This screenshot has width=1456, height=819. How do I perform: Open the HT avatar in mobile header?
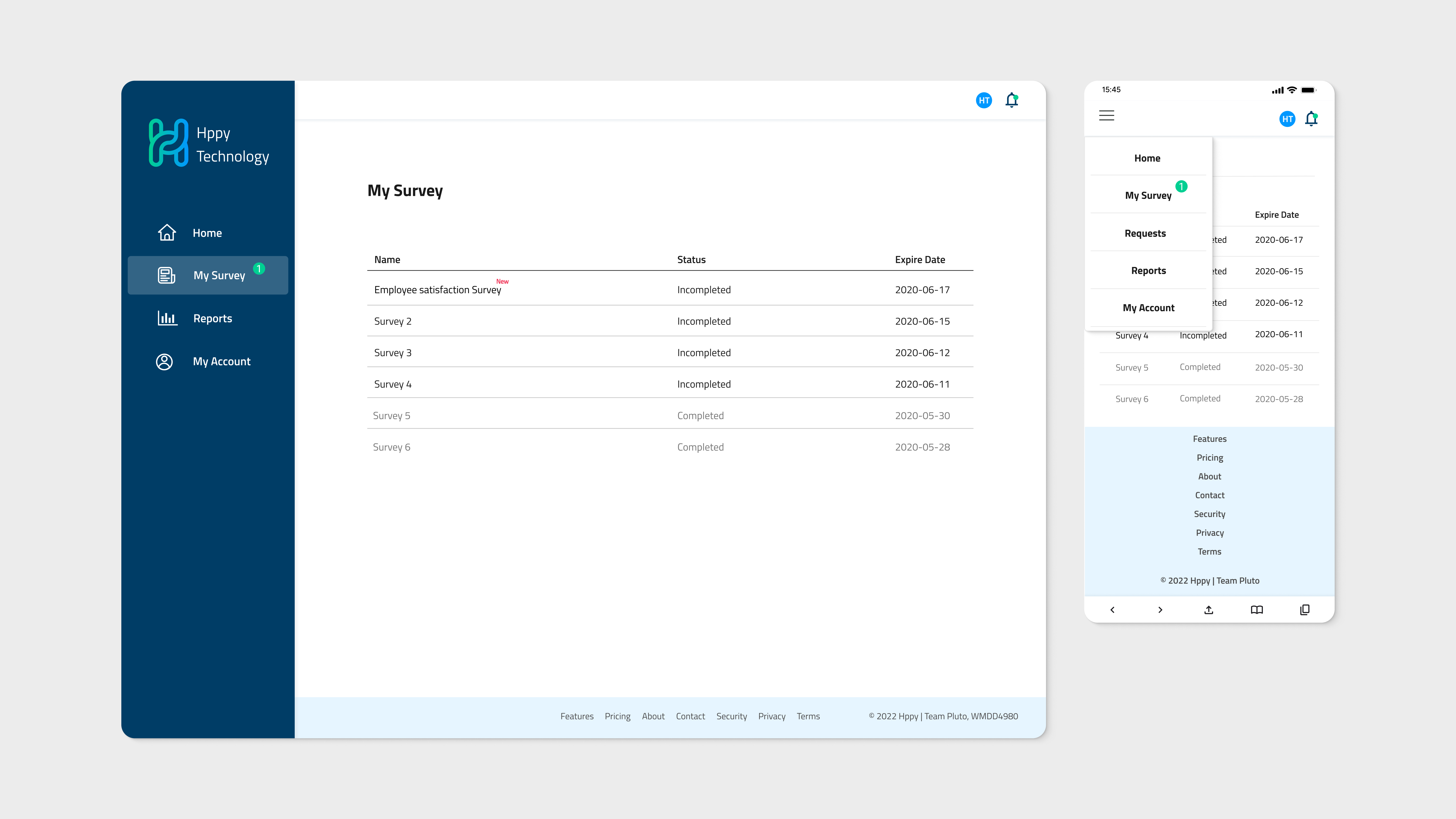pos(1288,119)
